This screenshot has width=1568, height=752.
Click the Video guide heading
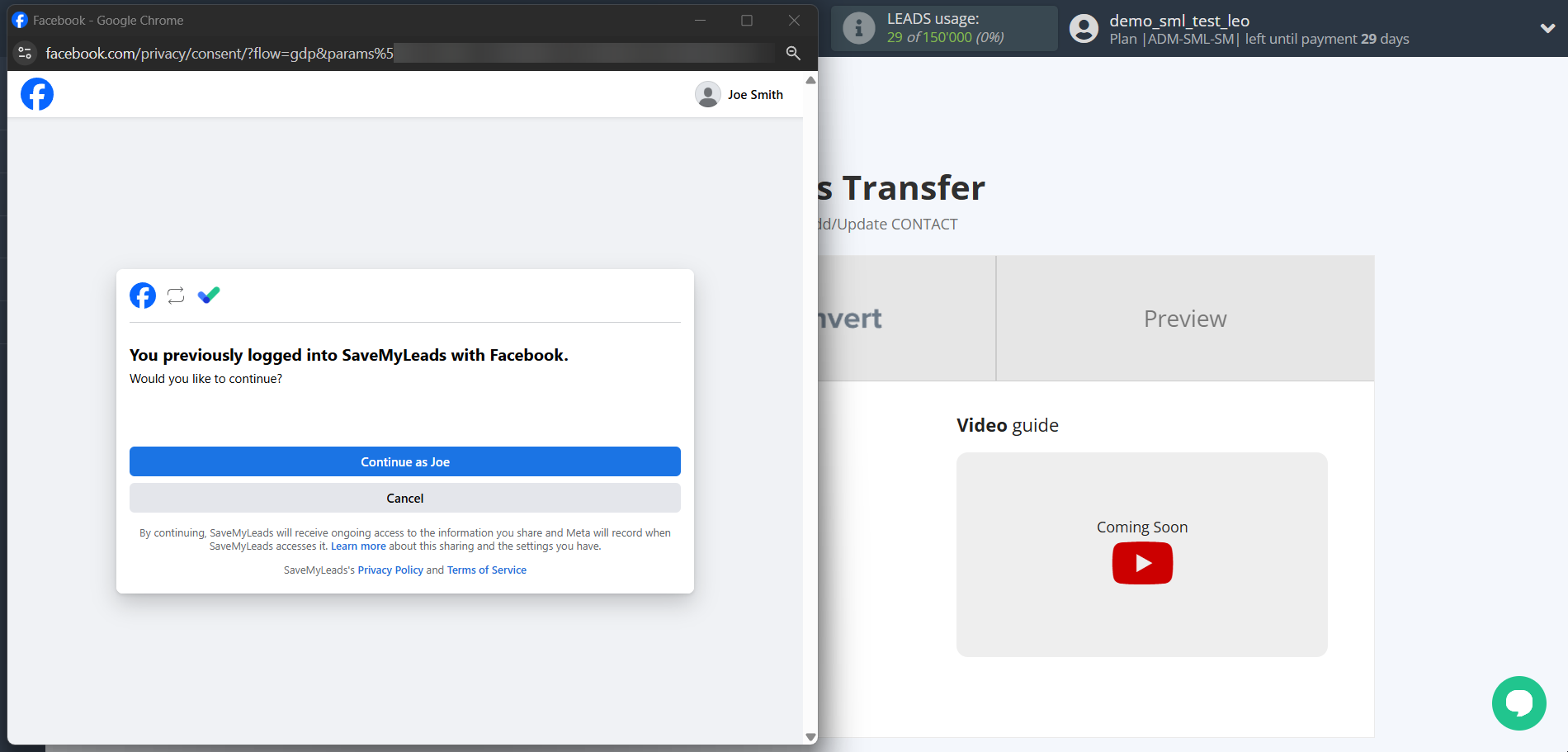(x=1008, y=425)
